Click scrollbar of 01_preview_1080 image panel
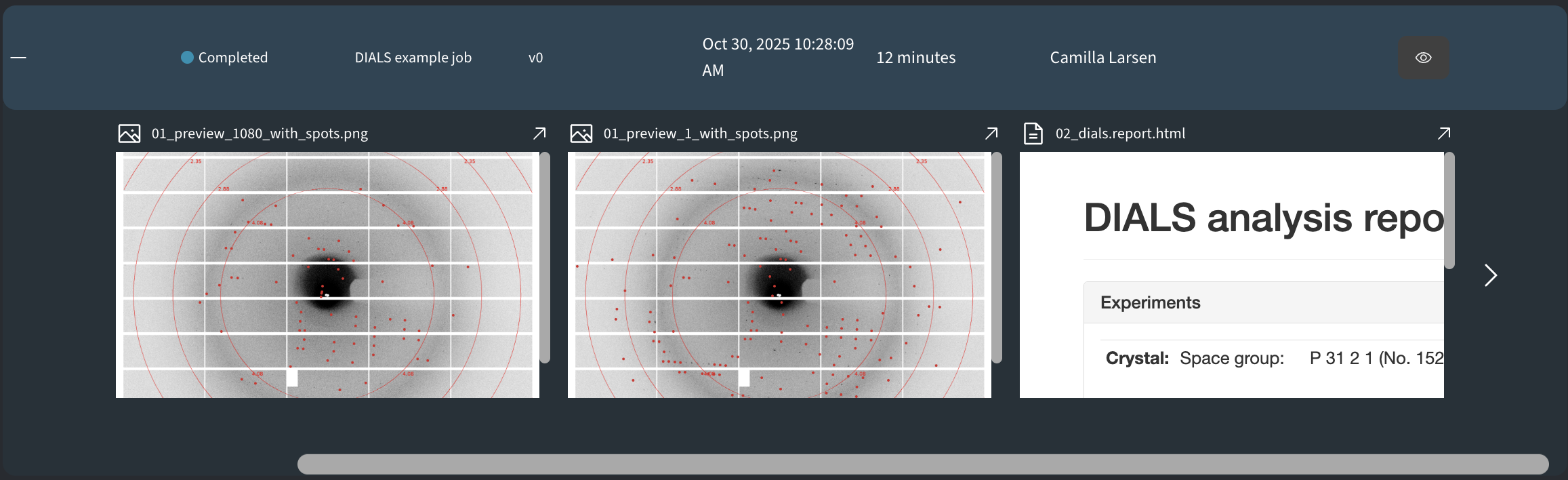This screenshot has height=480, width=1568. click(x=545, y=258)
